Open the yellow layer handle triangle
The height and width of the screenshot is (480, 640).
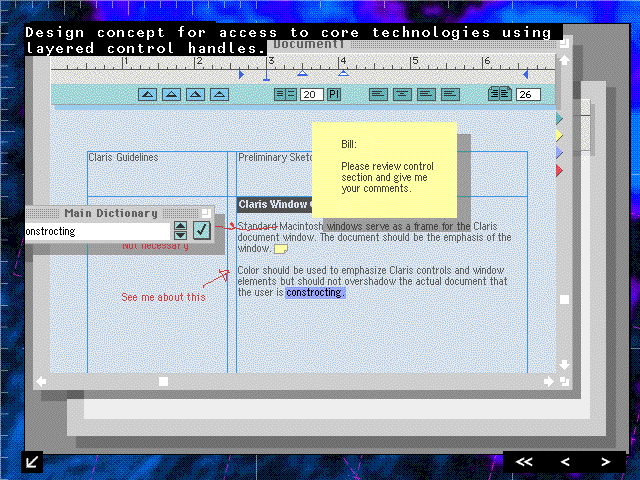click(x=559, y=136)
